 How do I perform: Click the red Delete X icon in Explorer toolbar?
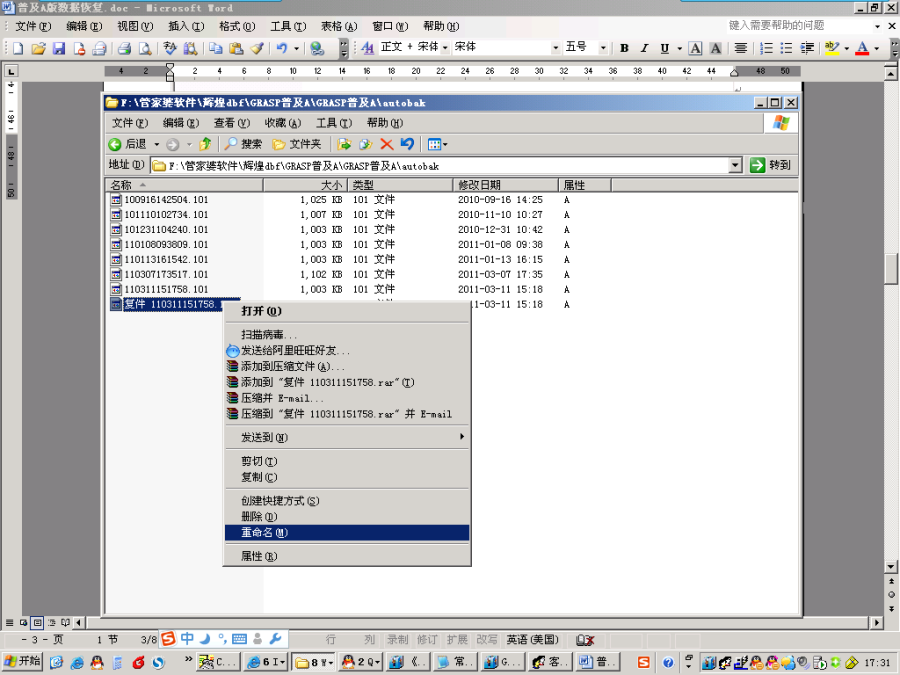pos(386,144)
